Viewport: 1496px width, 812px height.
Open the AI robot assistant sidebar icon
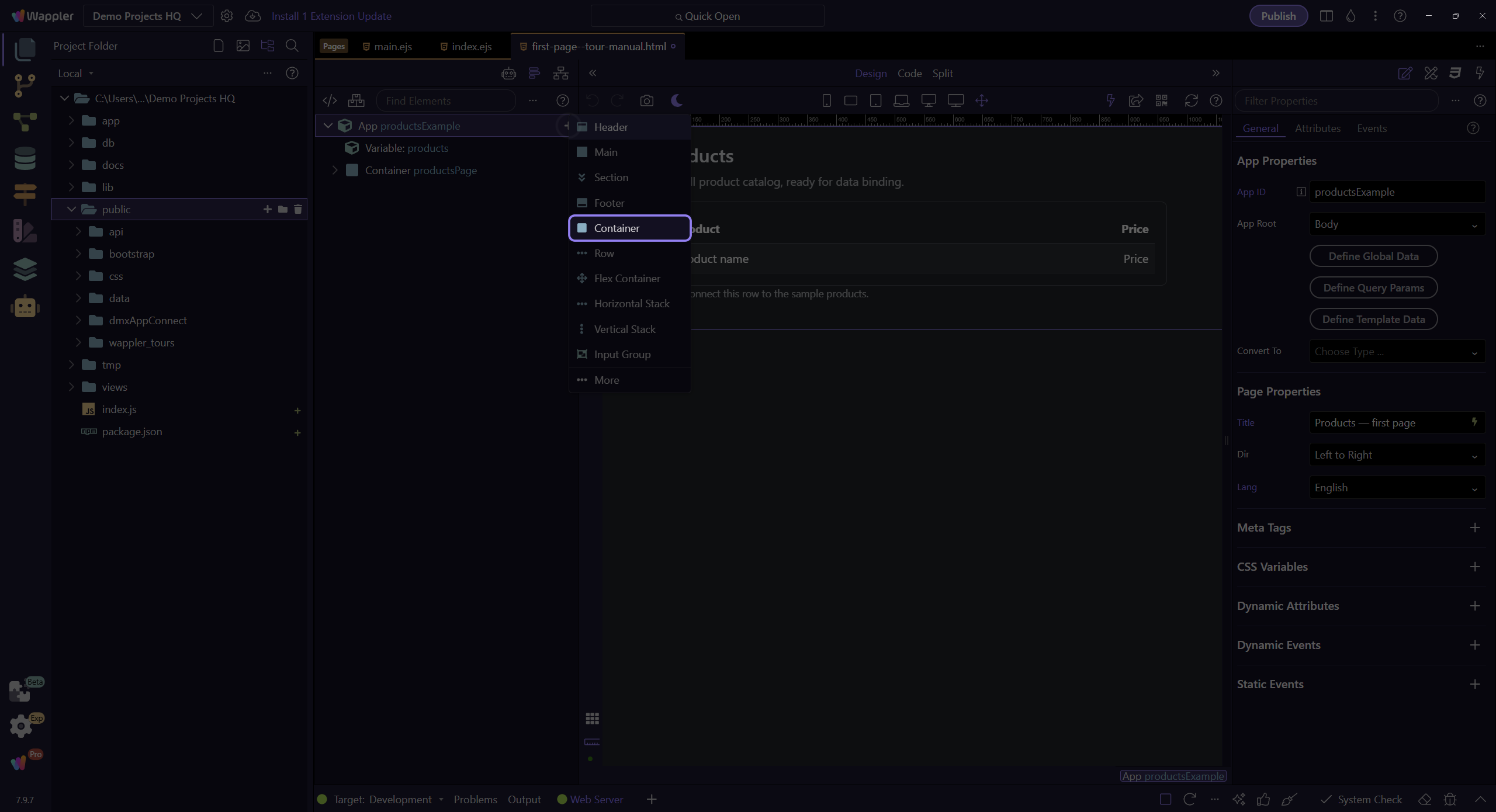[x=25, y=307]
